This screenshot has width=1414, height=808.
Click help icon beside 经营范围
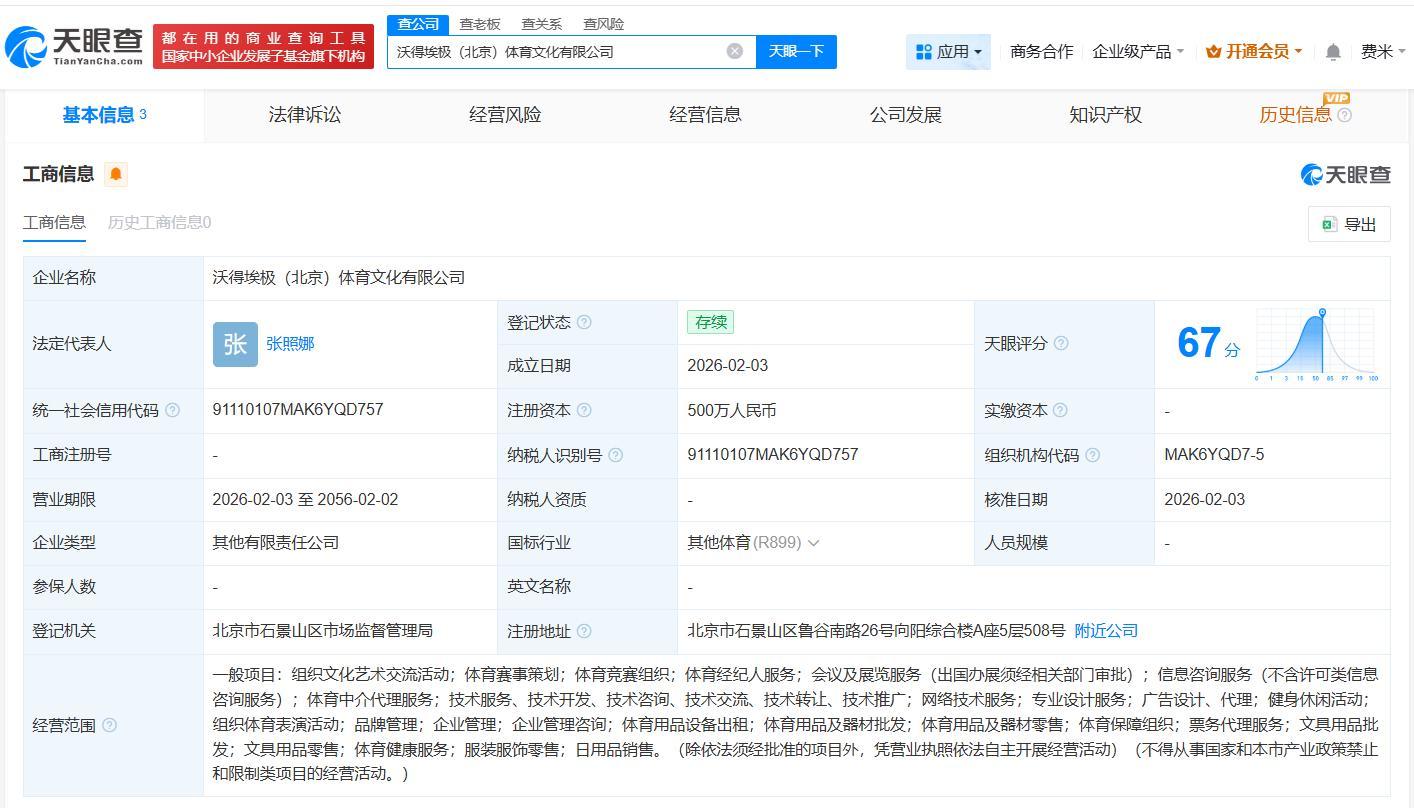[109, 725]
